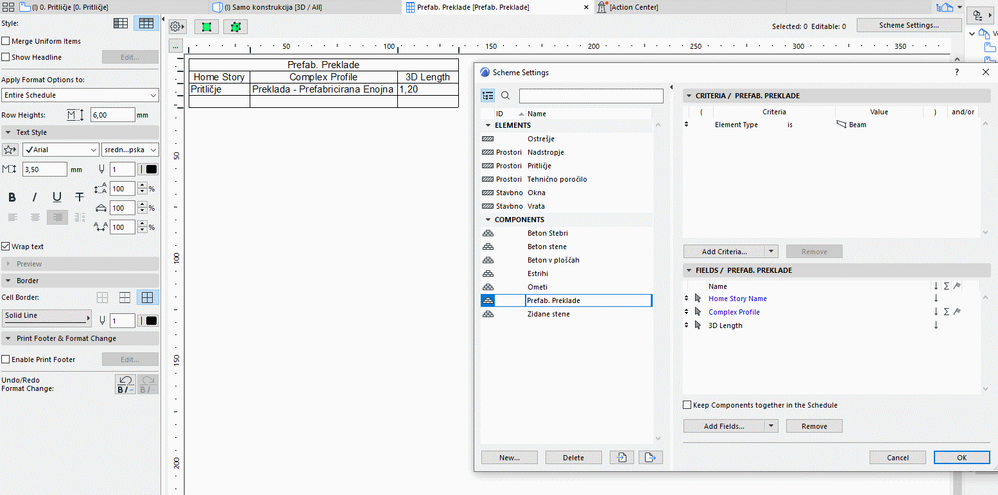Click flag icon on Complex Profile field
Viewport: 998px width, 495px height.
point(956,312)
